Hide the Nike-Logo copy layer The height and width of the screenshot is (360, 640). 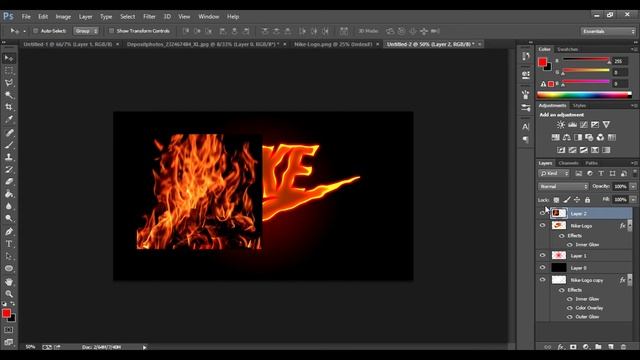[x=542, y=280]
